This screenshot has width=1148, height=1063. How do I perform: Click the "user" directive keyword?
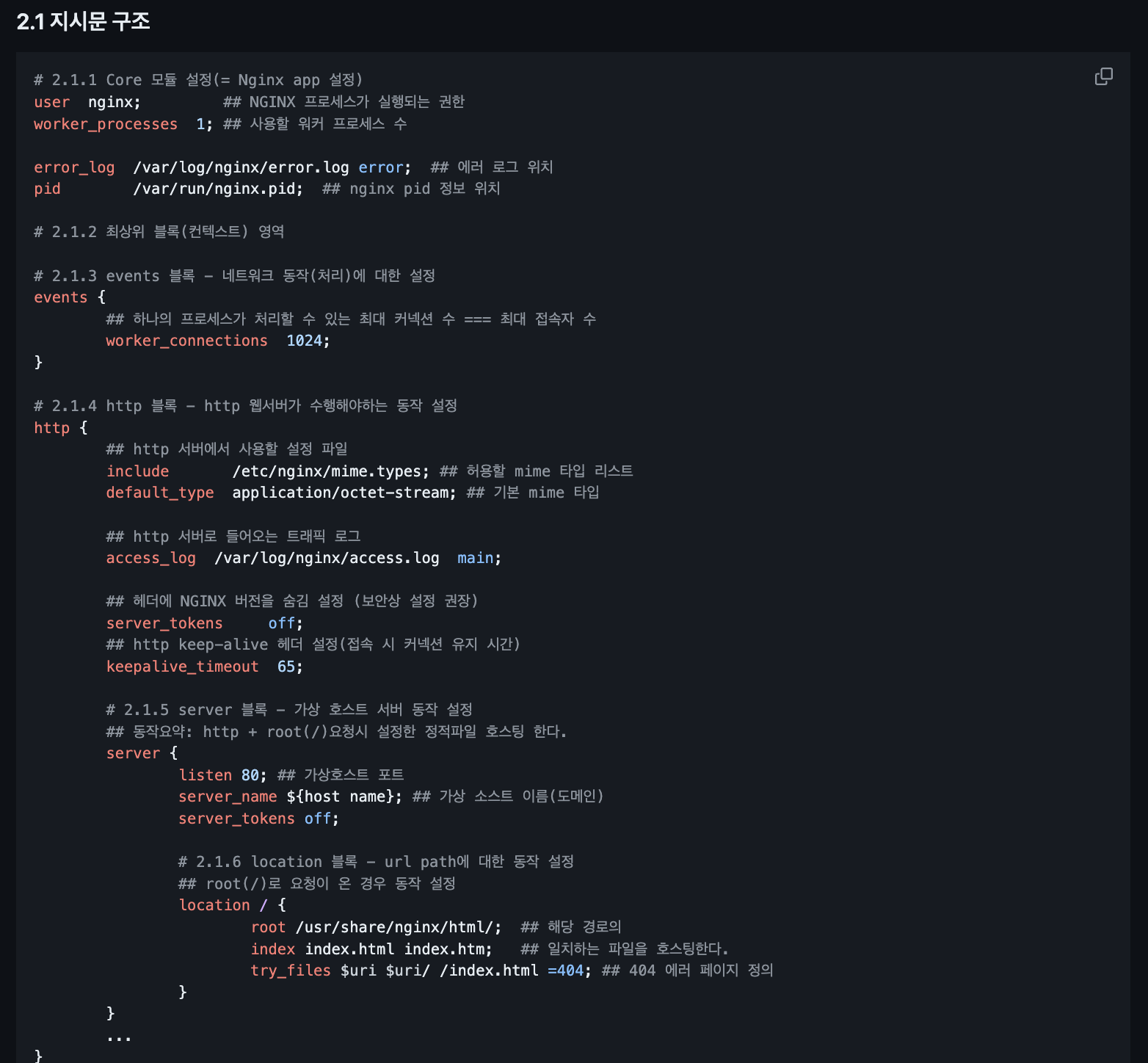point(51,102)
